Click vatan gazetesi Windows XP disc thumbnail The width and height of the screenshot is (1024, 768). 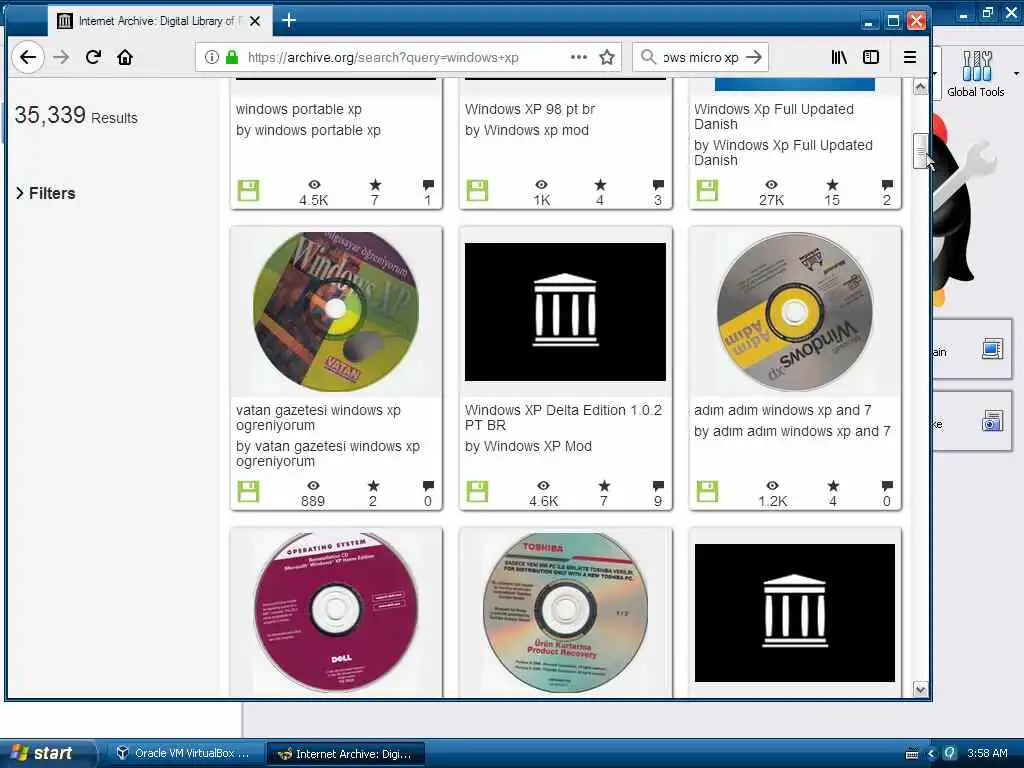coord(336,312)
